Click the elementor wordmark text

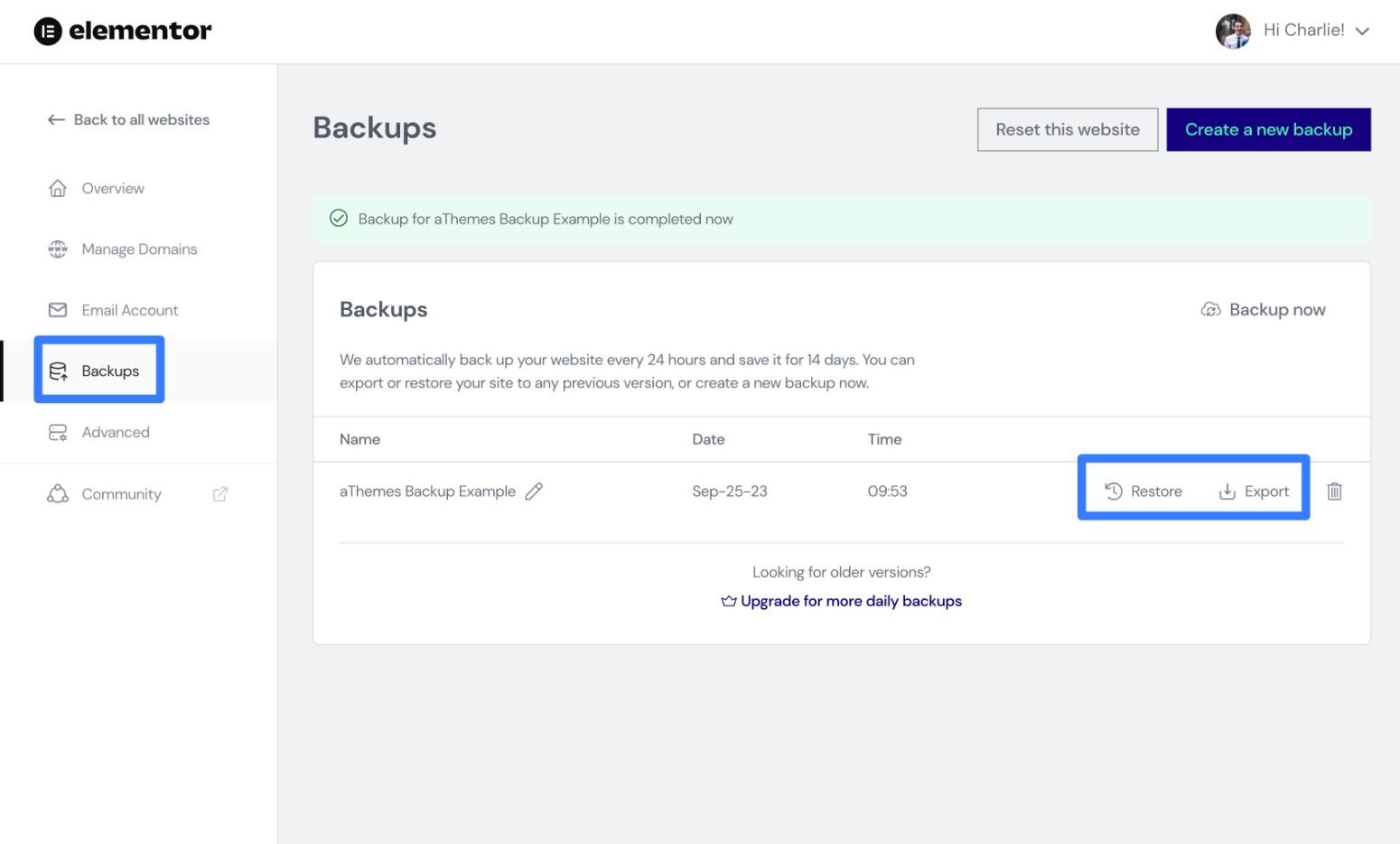(140, 31)
